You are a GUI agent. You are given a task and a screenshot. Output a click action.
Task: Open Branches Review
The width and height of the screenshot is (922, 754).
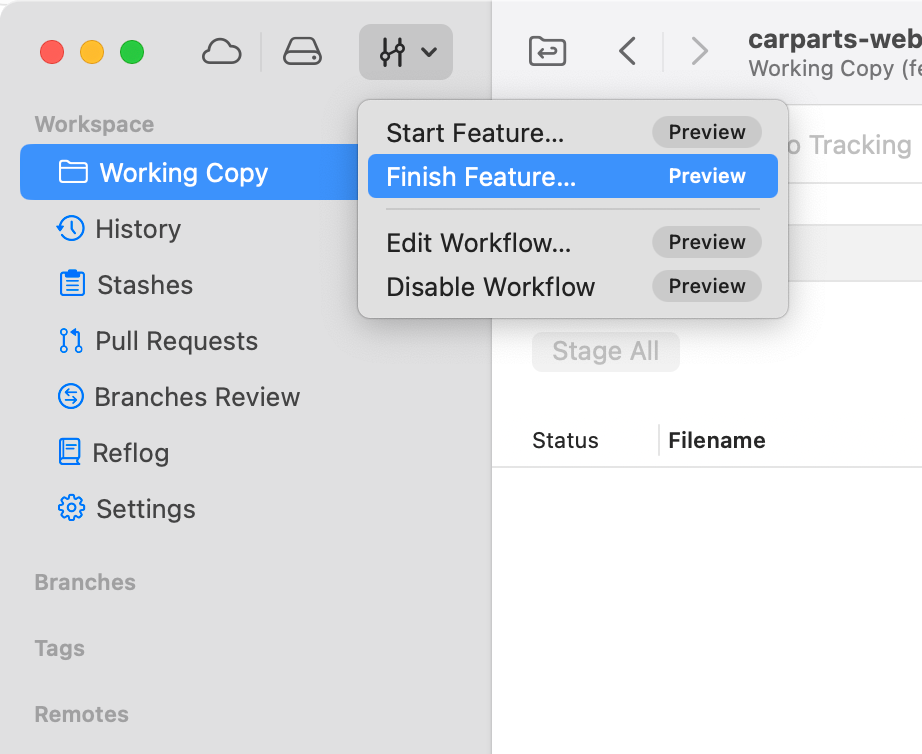click(196, 397)
